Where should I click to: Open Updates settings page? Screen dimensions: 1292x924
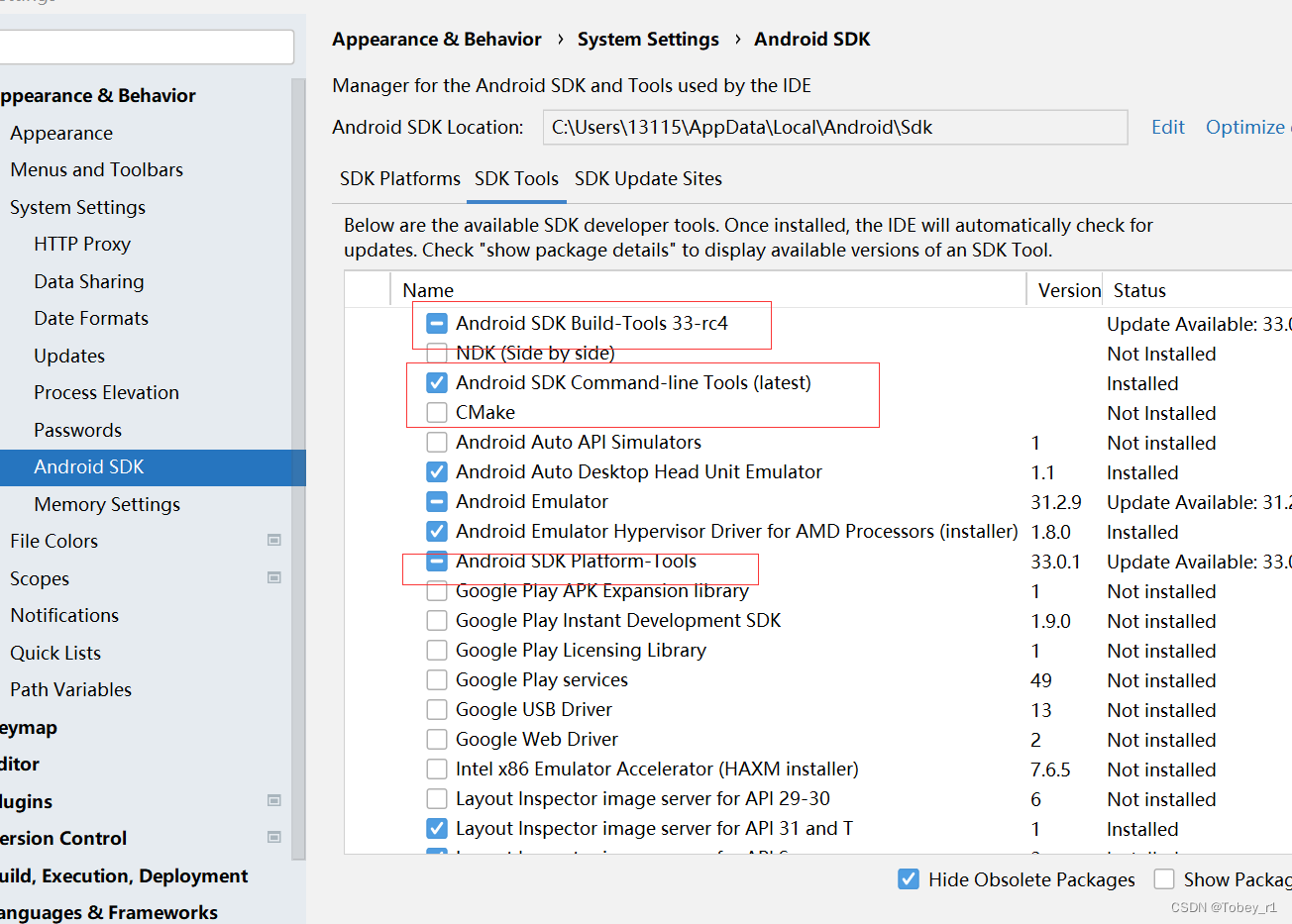[x=69, y=356]
